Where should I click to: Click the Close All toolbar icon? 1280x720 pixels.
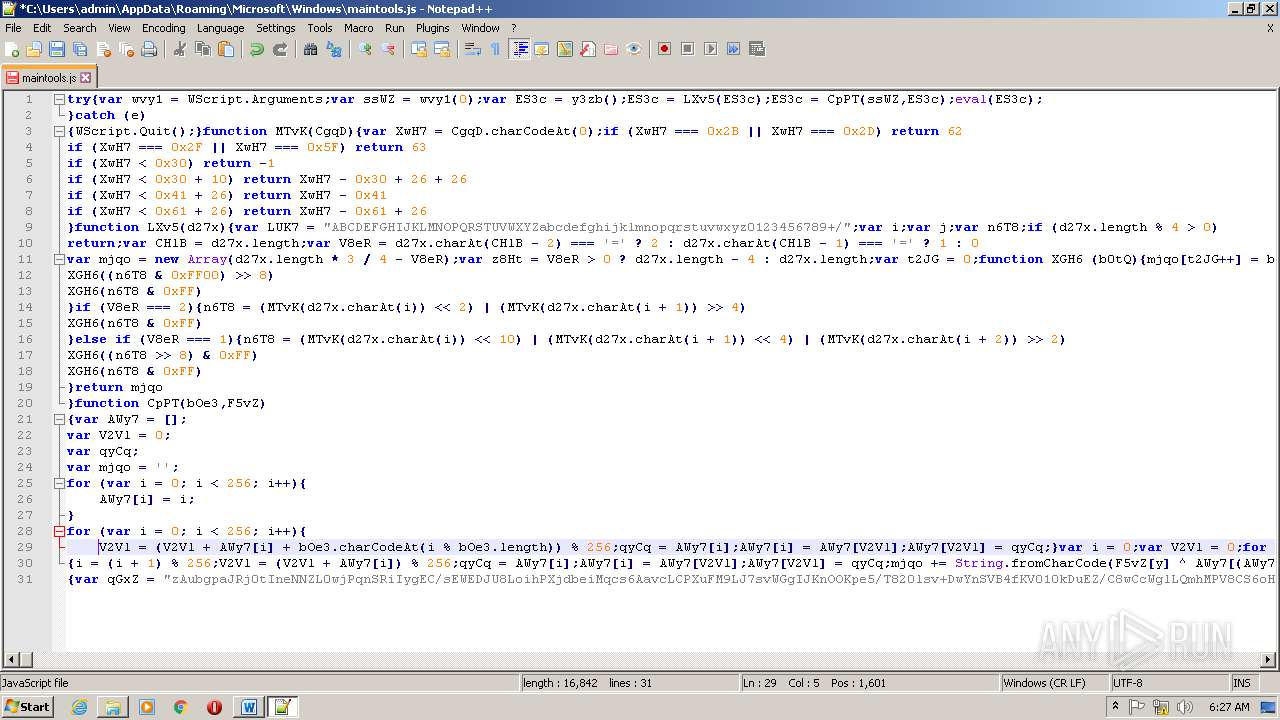(126, 49)
